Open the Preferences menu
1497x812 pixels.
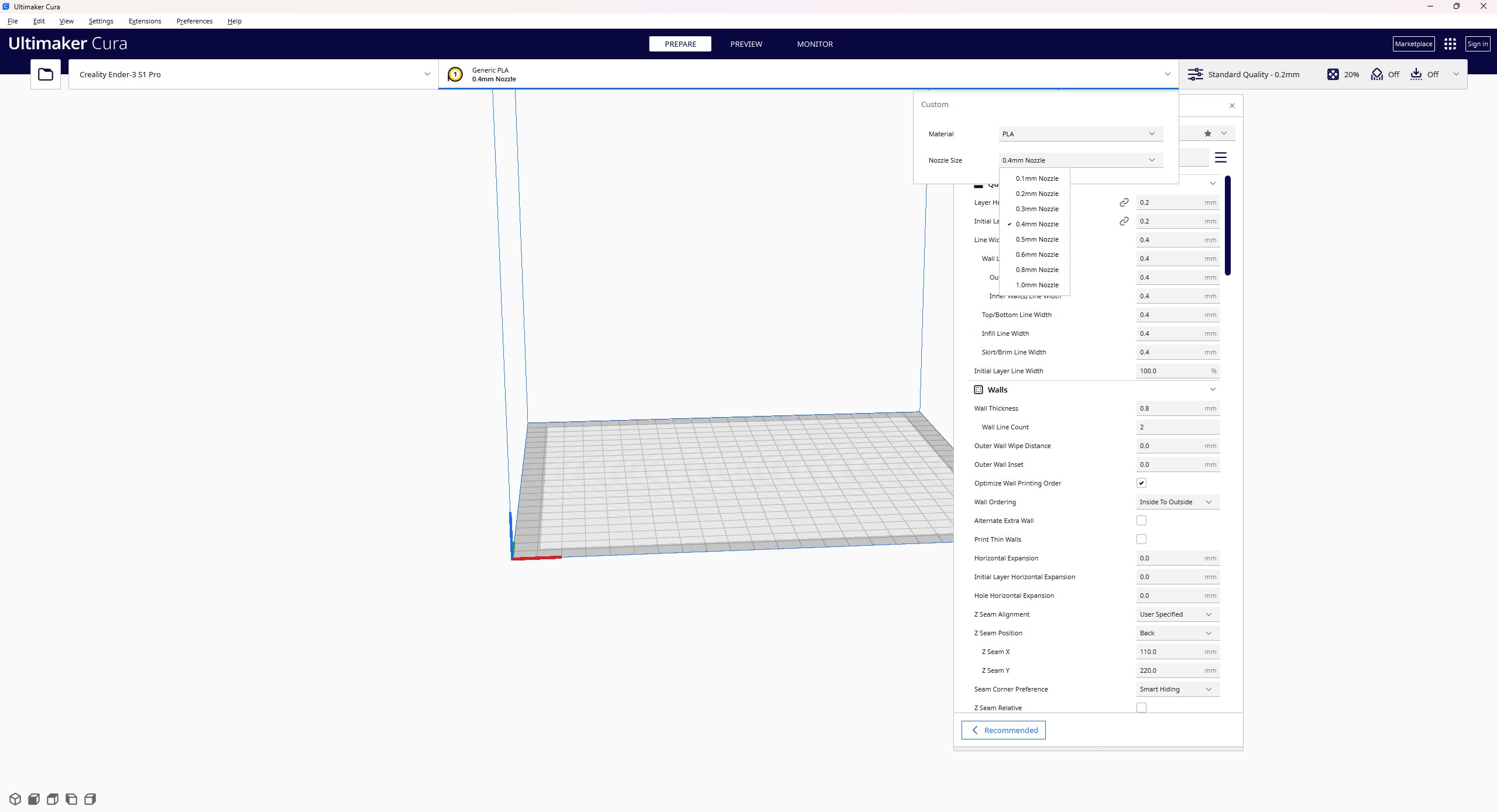[194, 21]
